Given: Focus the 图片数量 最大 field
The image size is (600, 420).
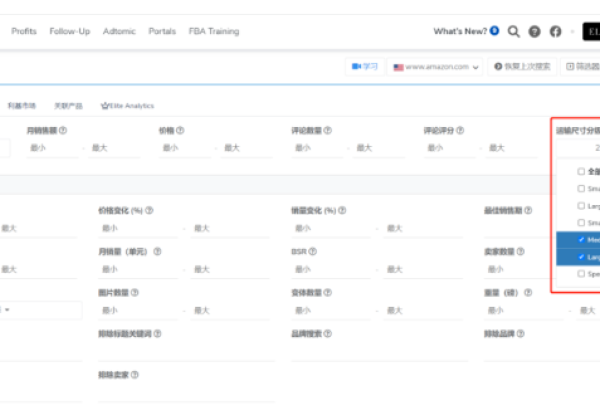Looking at the screenshot, I should (x=230, y=311).
